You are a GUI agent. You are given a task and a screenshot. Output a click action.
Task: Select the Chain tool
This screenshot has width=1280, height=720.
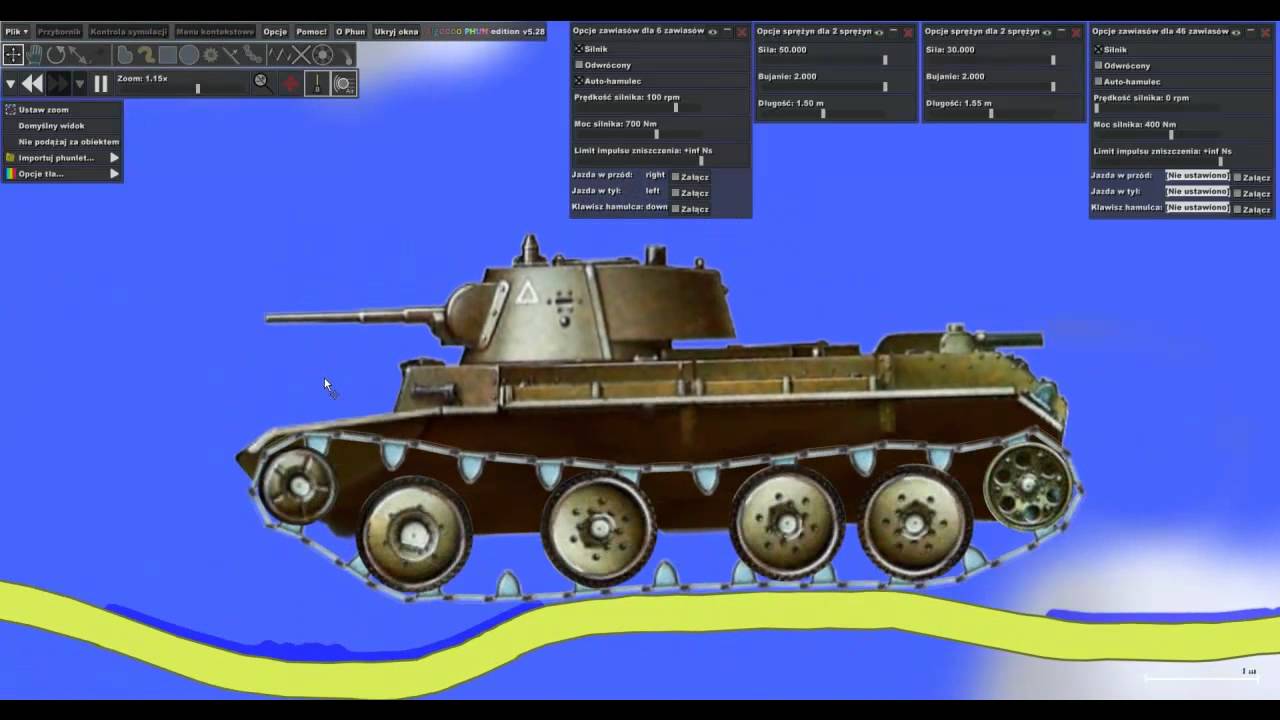(254, 55)
